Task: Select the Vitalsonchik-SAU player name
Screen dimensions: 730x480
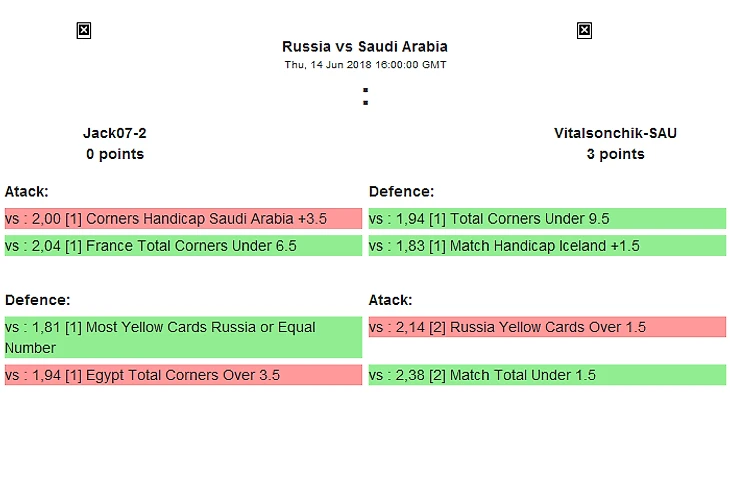Action: coord(615,133)
